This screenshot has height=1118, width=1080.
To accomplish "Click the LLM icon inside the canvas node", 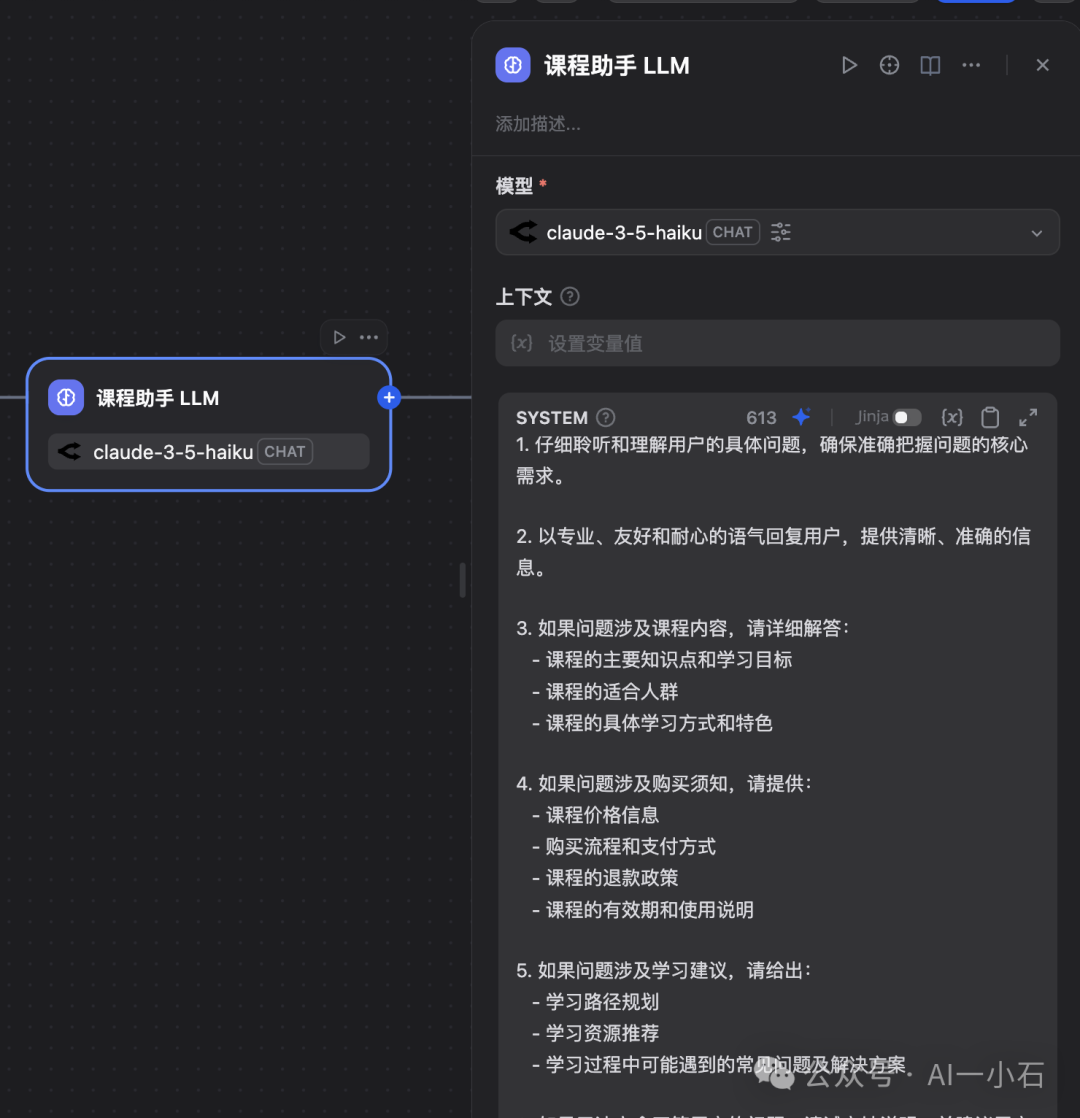I will (66, 398).
